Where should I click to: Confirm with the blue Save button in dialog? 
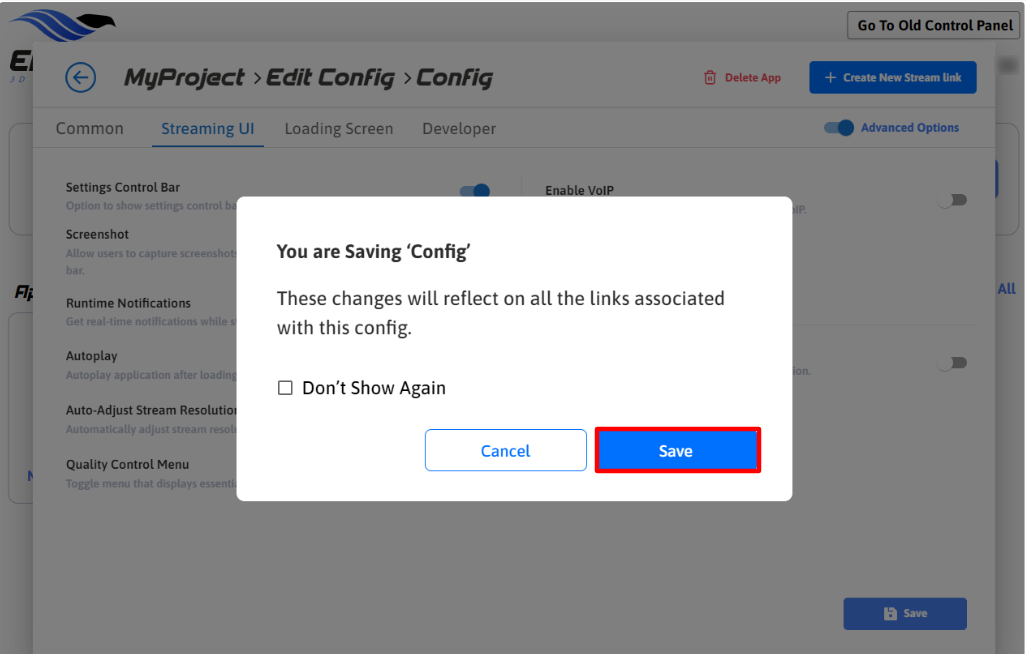click(677, 451)
